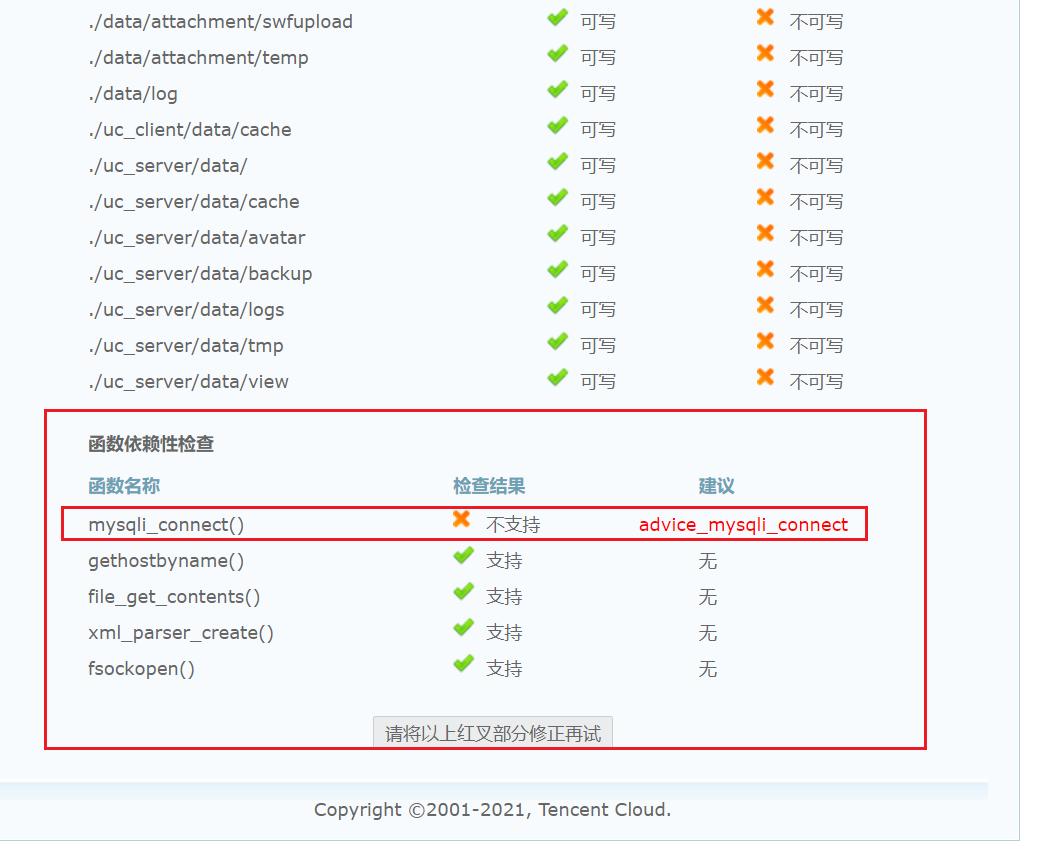Click green checkmark for fsockopen() row
The image size is (1057, 851).
462,665
